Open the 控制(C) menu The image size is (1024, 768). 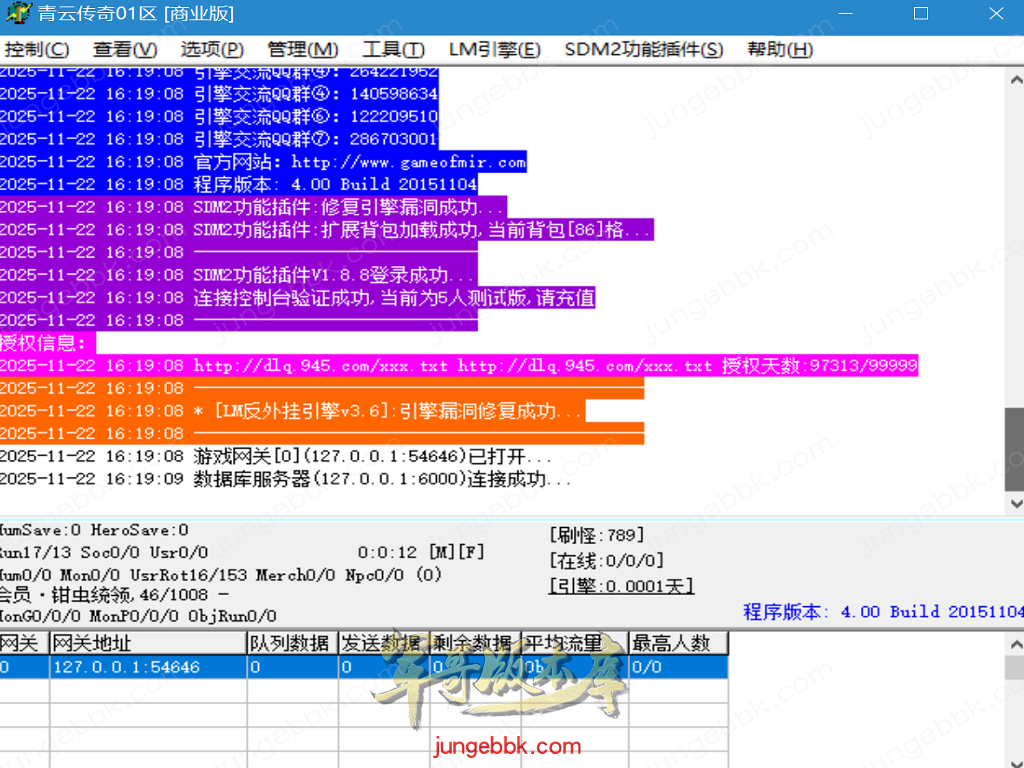pyautogui.click(x=37, y=50)
